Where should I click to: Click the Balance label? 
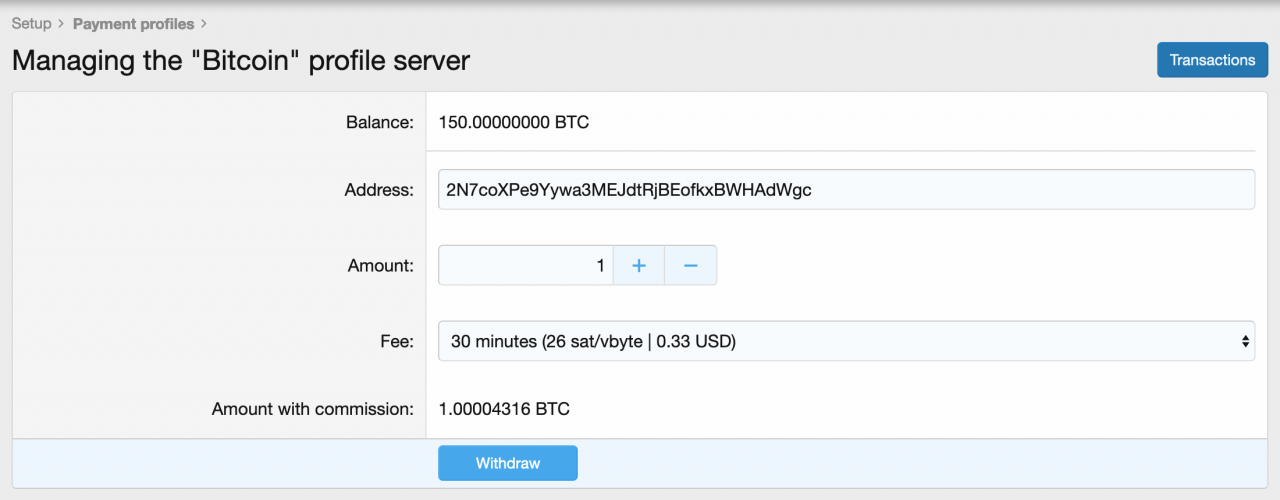point(380,123)
